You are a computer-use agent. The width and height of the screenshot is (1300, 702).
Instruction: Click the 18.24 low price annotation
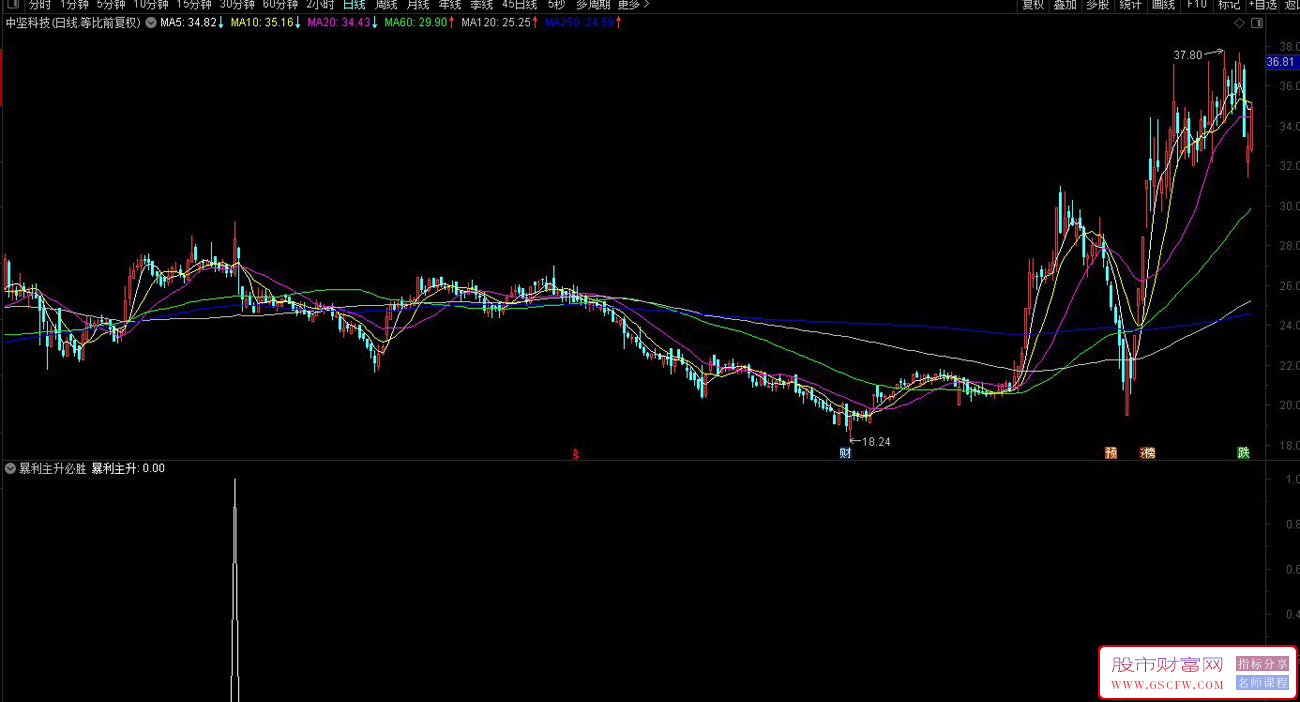click(x=875, y=441)
